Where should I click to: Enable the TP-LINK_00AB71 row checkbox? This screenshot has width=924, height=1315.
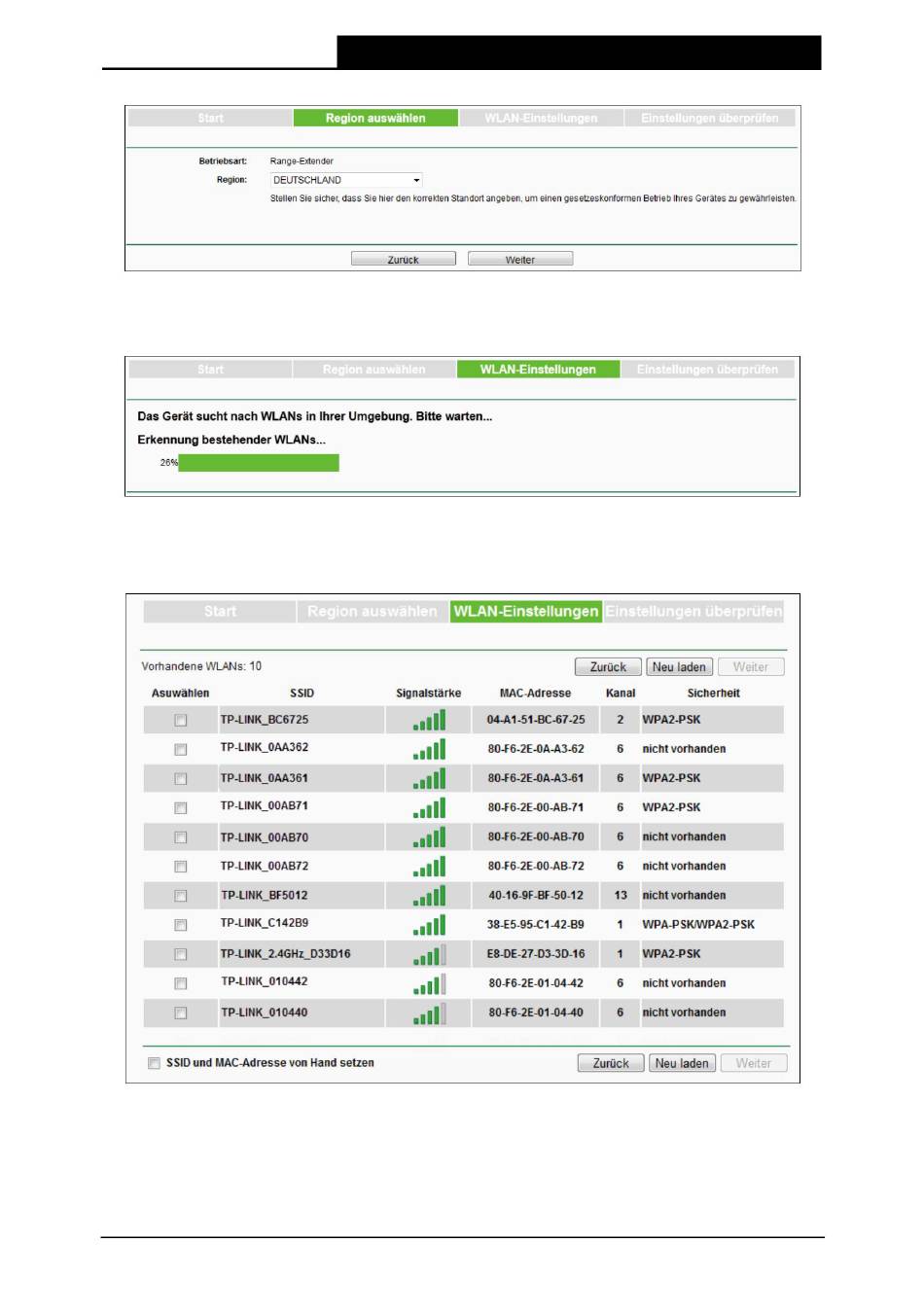click(x=180, y=808)
